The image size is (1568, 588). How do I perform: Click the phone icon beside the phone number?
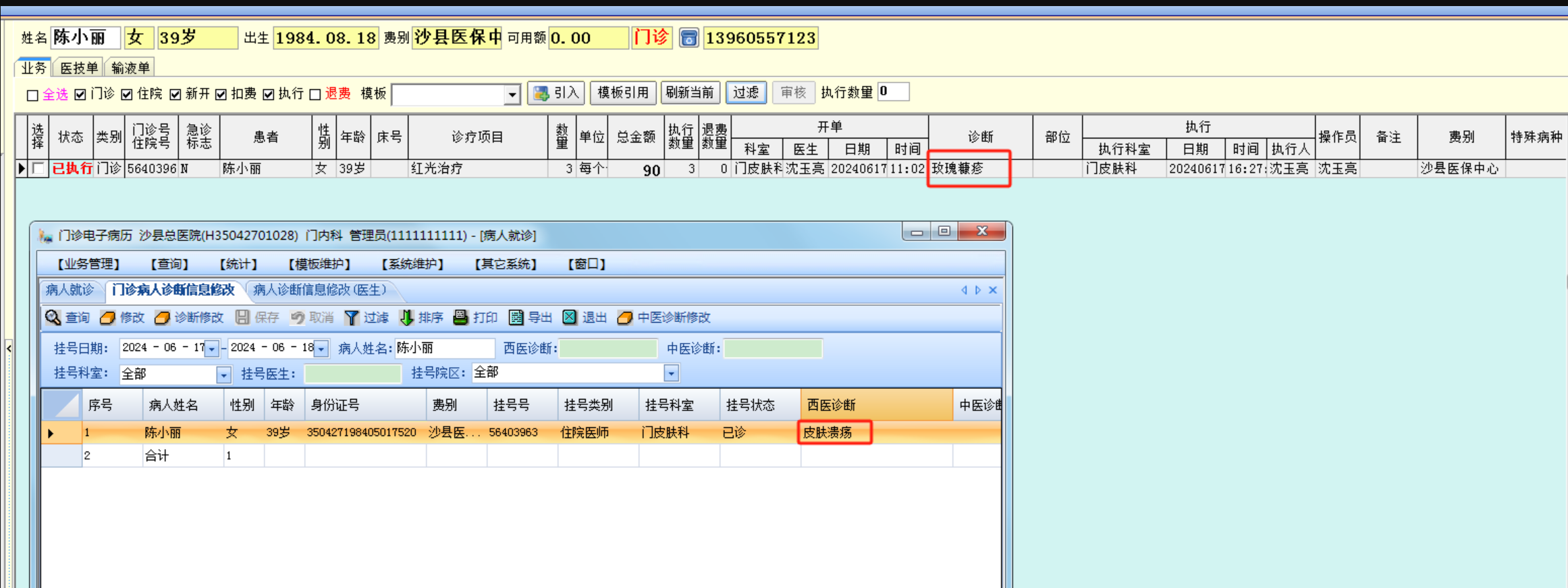pyautogui.click(x=688, y=38)
